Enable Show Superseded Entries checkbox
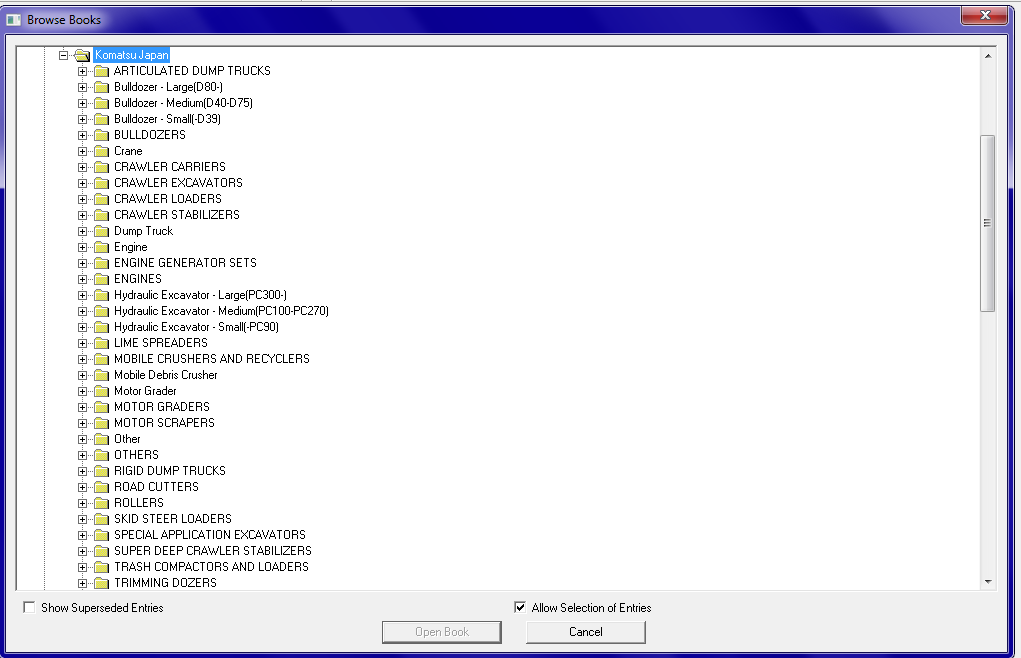The width and height of the screenshot is (1021, 658). click(29, 607)
